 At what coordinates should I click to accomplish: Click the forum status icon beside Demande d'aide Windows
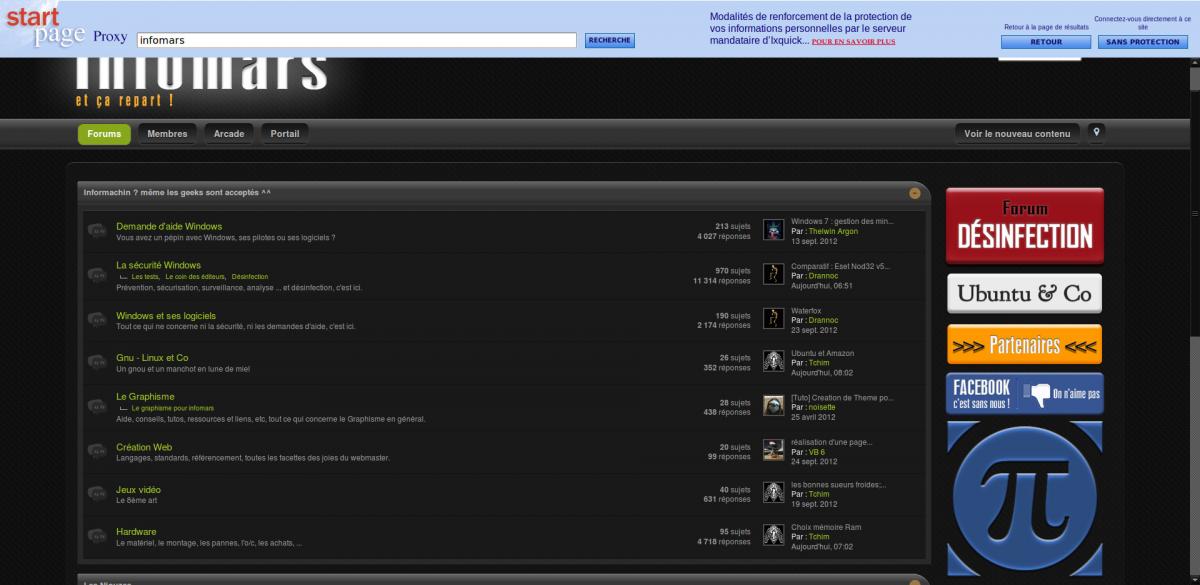coord(97,231)
